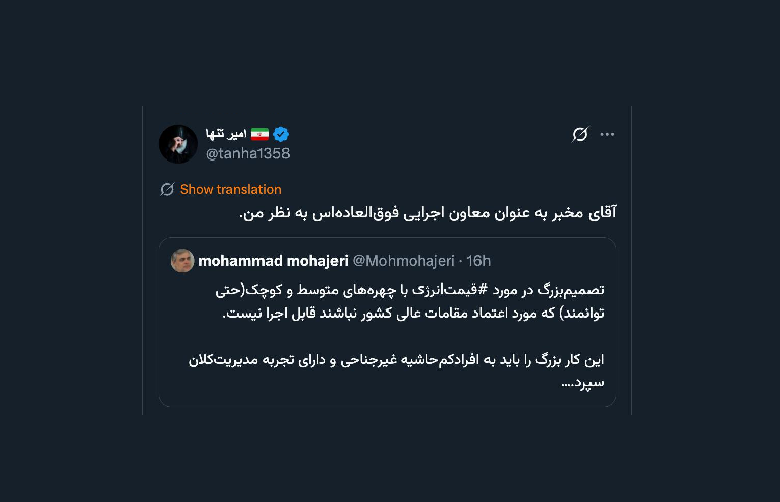Click mohammad mohajeri's small avatar
This screenshot has width=780, height=502.
click(182, 260)
